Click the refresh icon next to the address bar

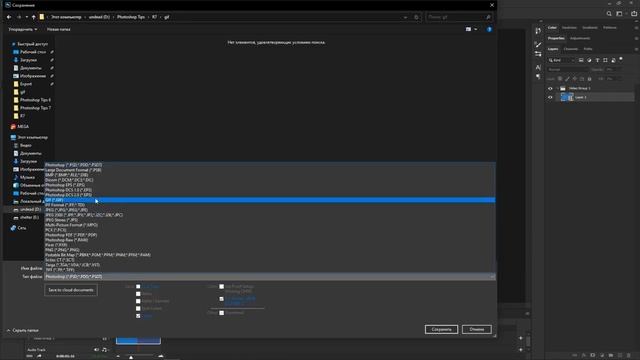click(x=416, y=17)
